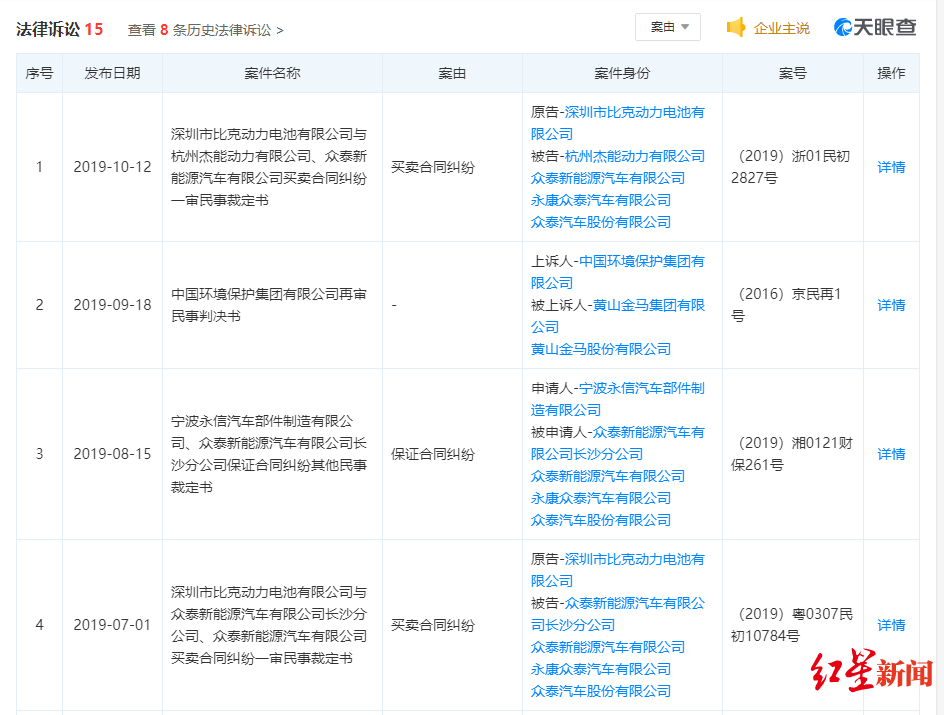Open 众泰新能源汽车有限公司长沙分公司 link in row 3
Viewport: 944px width, 715px height.
(x=618, y=443)
